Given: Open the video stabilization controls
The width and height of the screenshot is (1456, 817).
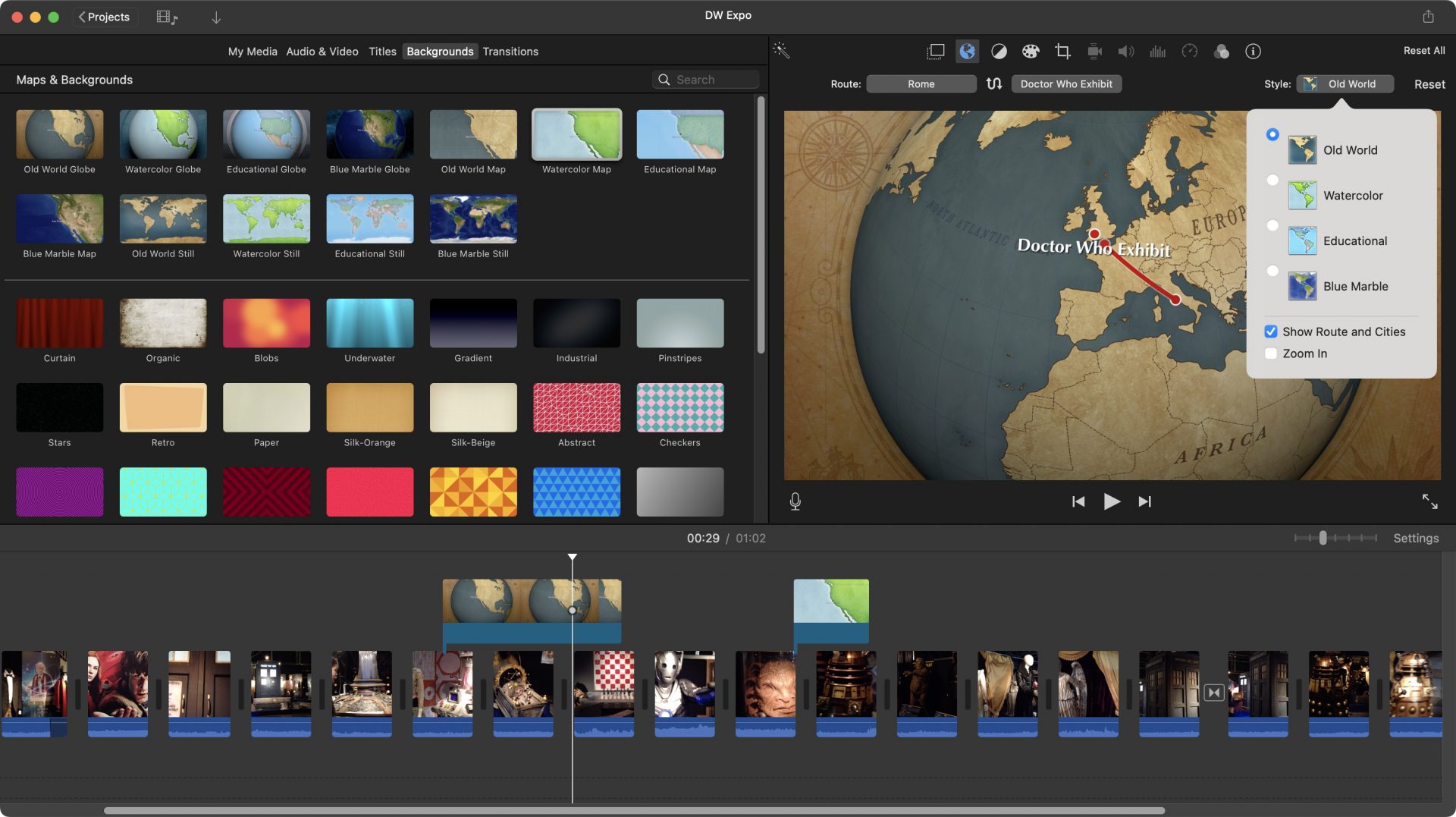Looking at the screenshot, I should click(x=1094, y=51).
